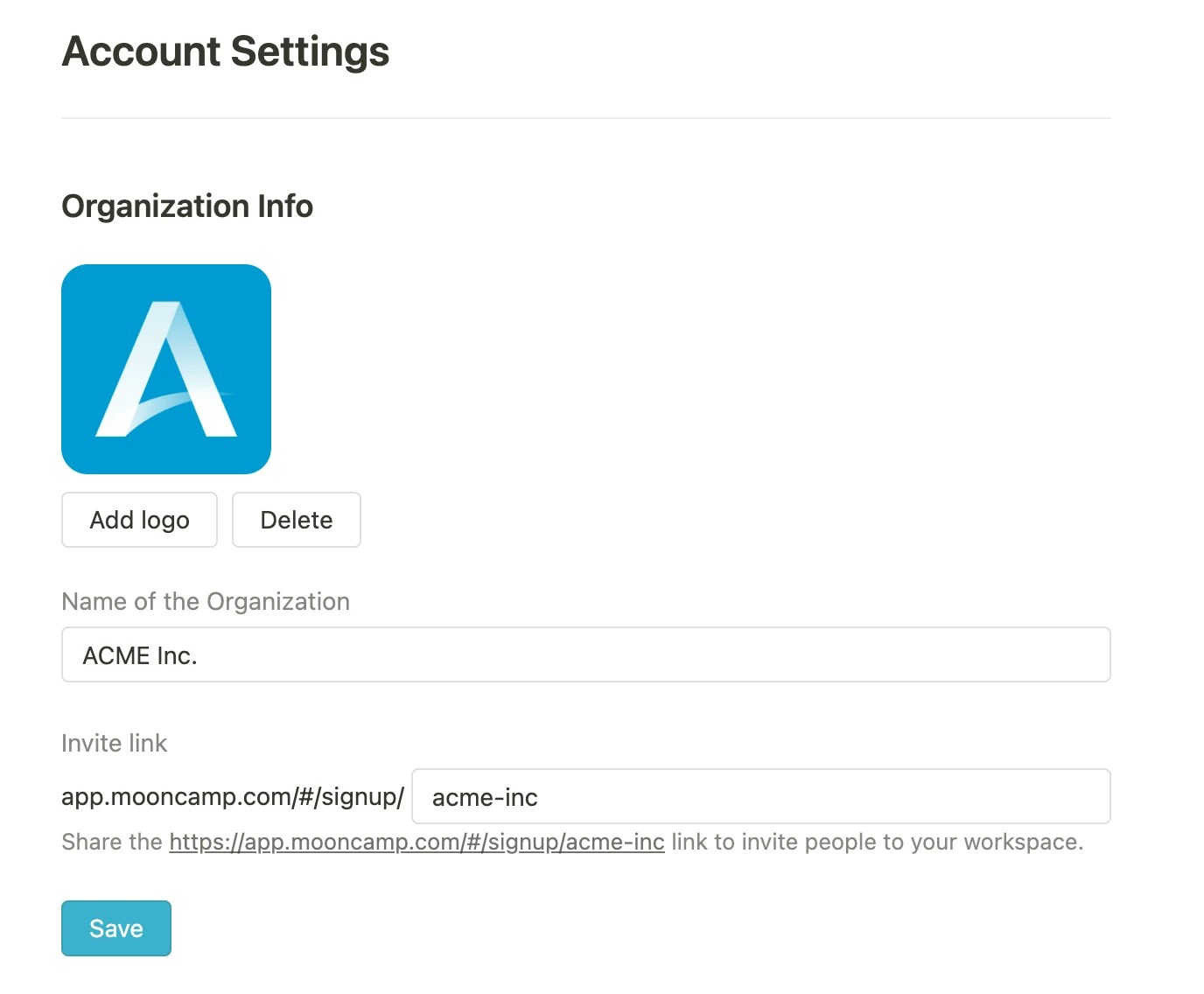This screenshot has height=994, width=1204.
Task: Save the organization settings
Action: [x=116, y=928]
